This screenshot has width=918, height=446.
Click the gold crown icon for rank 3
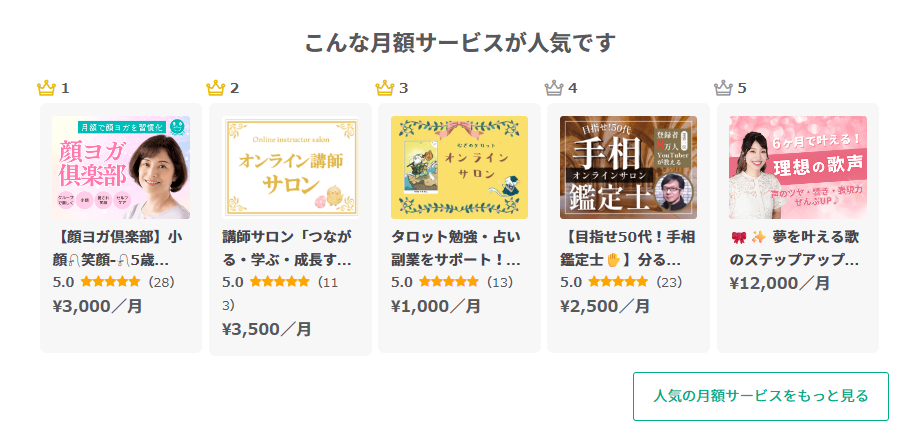(x=384, y=88)
